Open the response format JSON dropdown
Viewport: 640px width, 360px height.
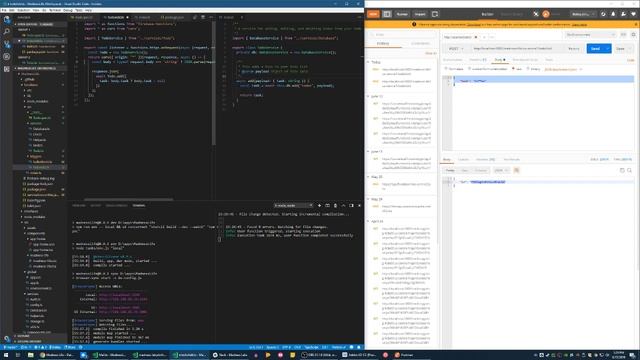501,170
